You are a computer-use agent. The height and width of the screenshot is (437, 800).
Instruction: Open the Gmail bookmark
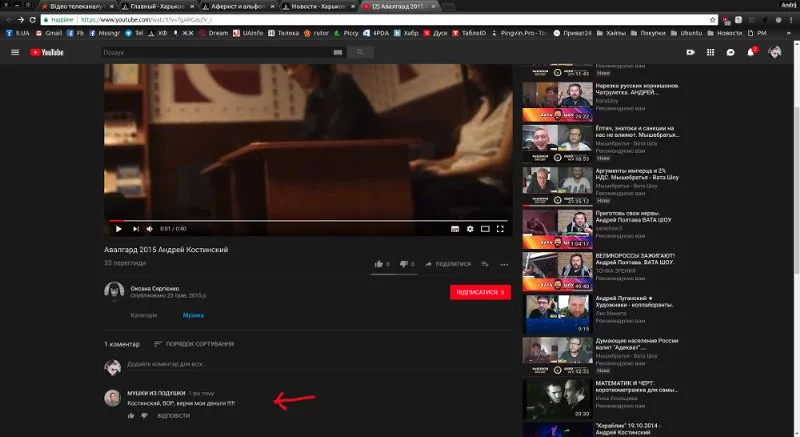[x=49, y=33]
